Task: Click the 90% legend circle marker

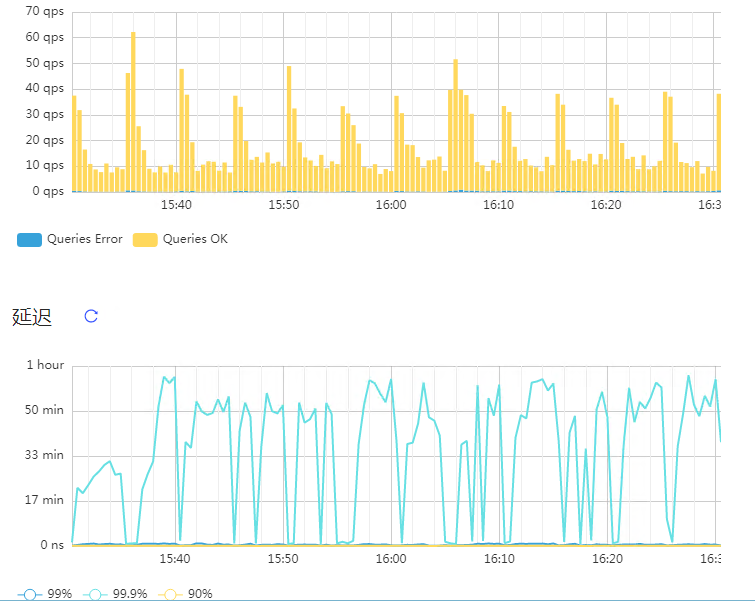Action: (x=170, y=595)
